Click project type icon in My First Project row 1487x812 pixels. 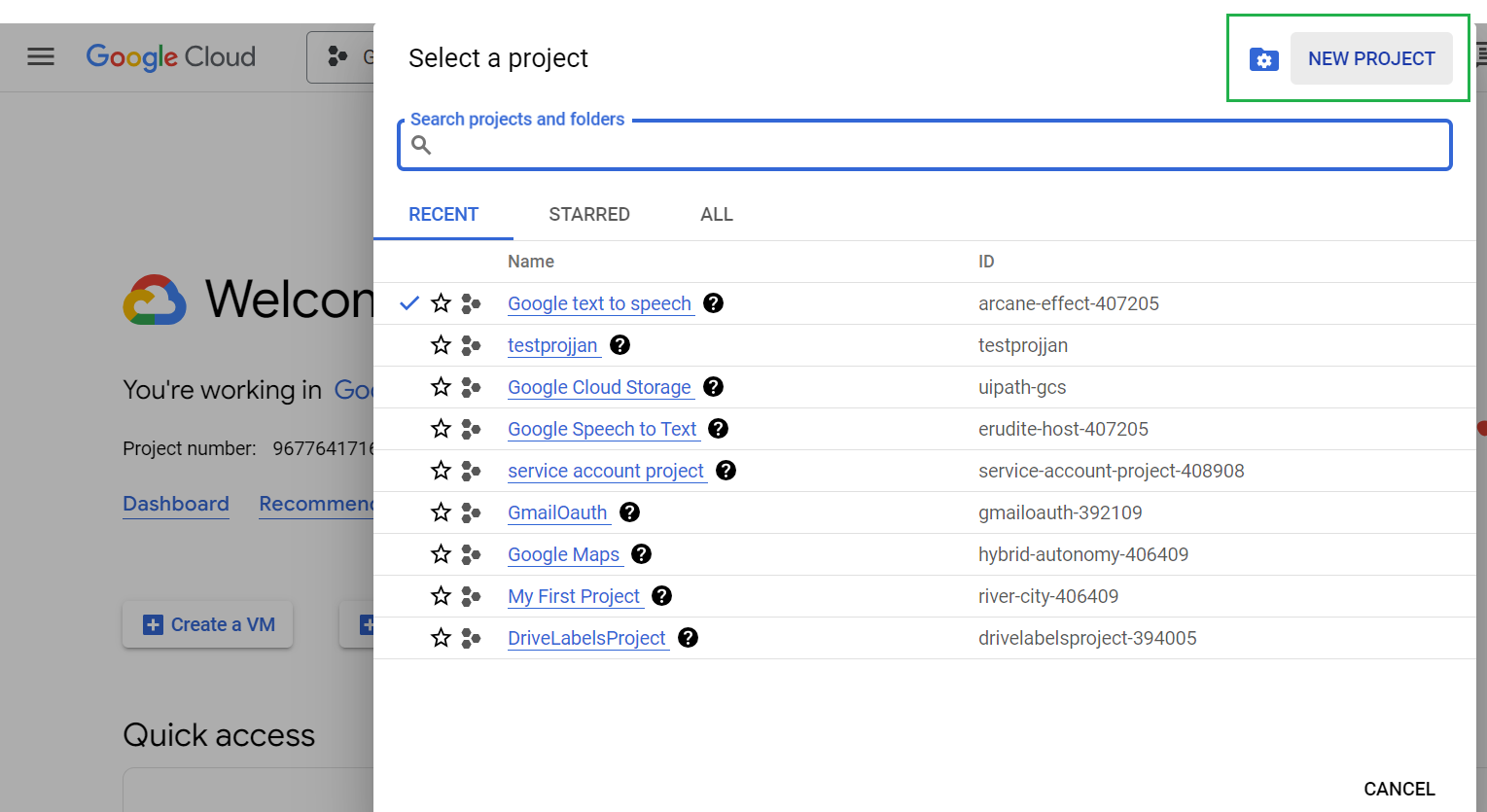tap(471, 596)
